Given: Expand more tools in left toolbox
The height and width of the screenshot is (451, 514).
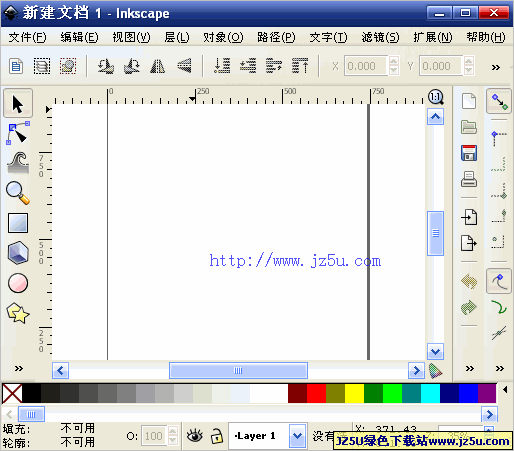Looking at the screenshot, I should 19,368.
